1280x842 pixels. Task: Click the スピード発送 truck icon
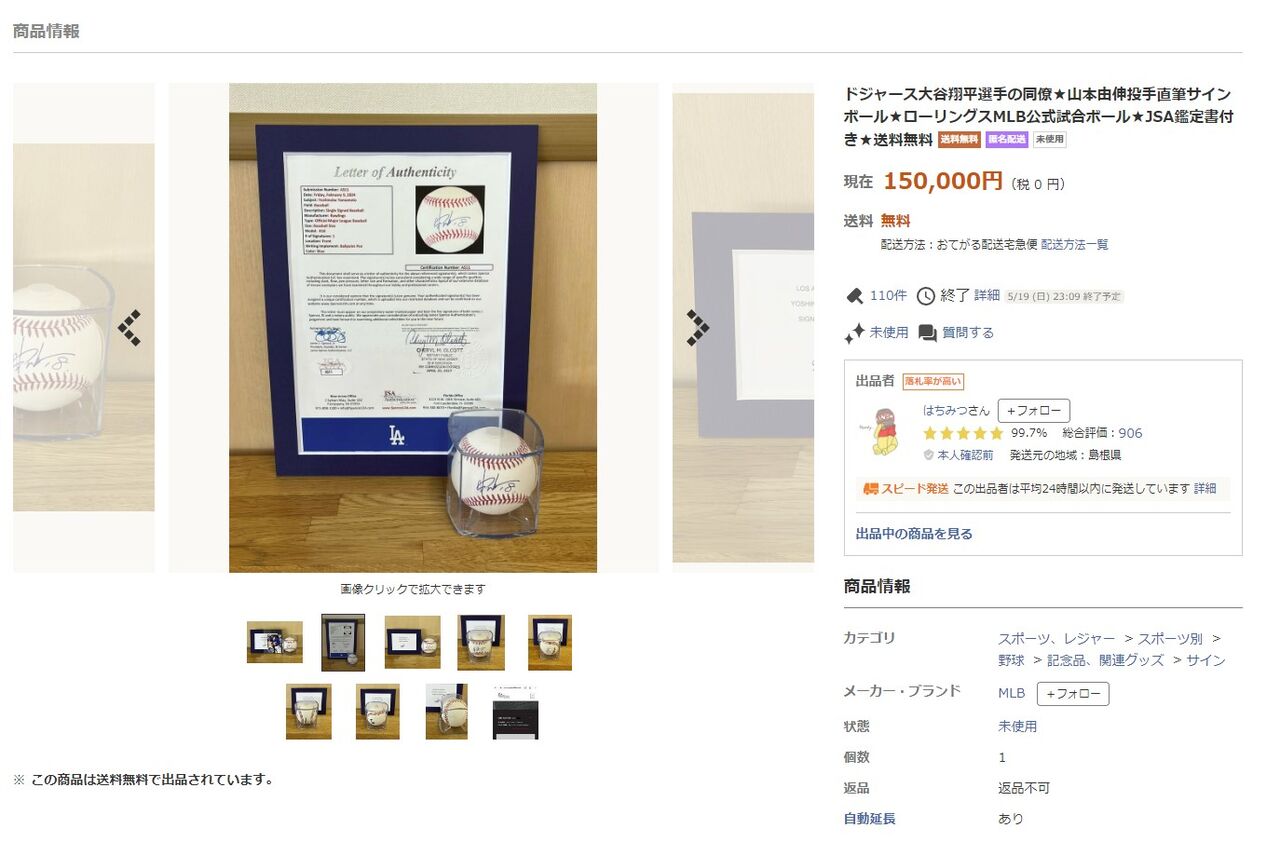[871, 489]
